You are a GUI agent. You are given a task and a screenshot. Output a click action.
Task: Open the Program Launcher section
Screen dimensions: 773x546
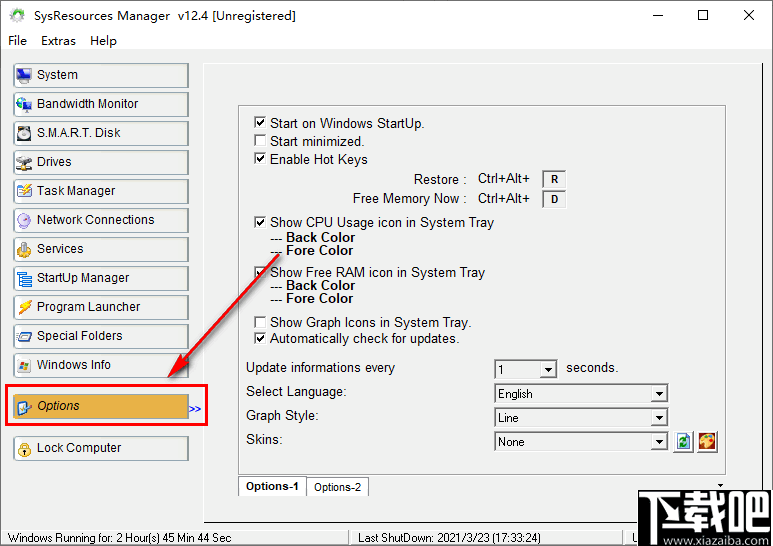tap(101, 307)
